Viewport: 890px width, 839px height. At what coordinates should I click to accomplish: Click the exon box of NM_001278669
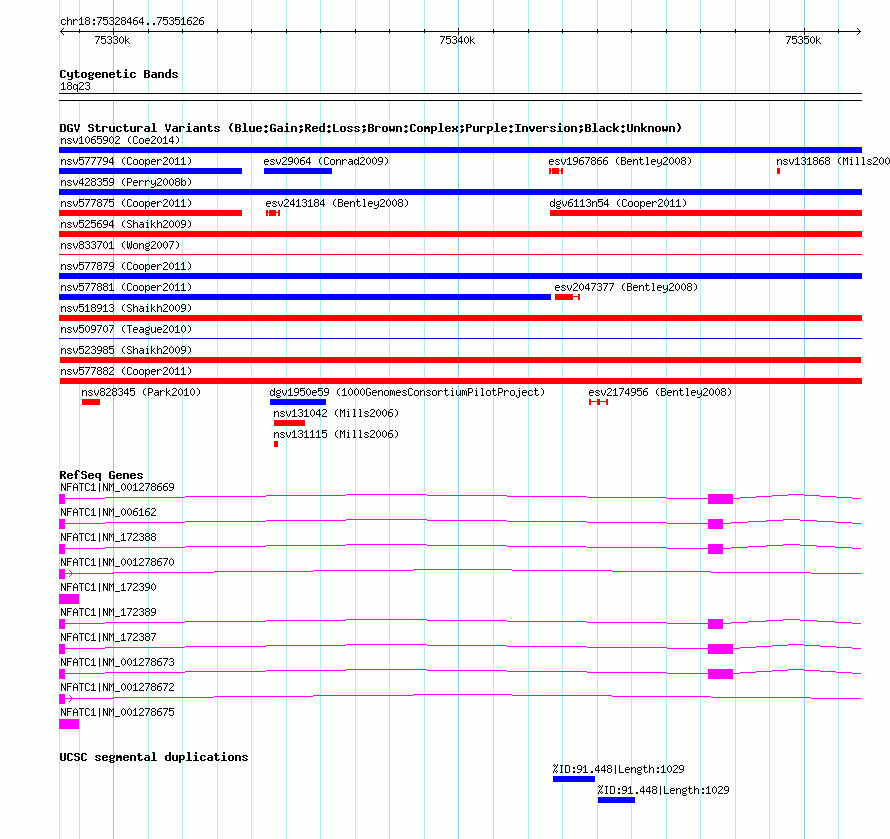point(720,499)
